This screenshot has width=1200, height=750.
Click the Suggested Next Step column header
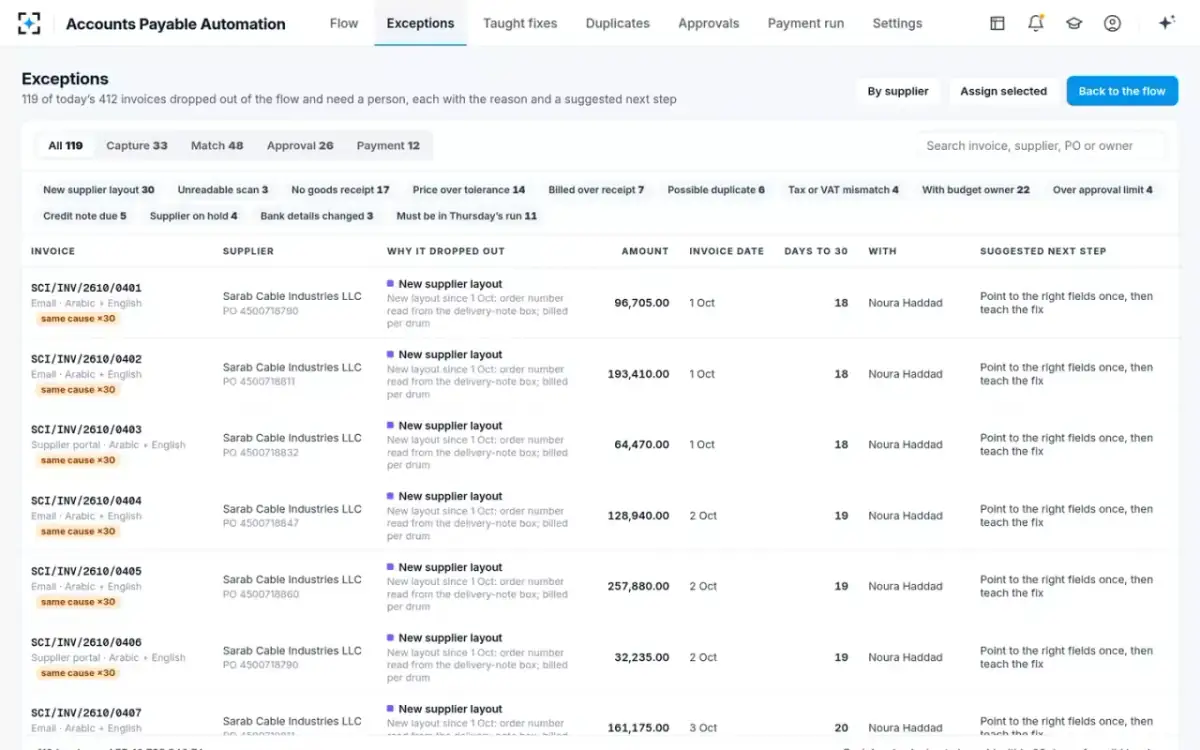[x=1043, y=251]
